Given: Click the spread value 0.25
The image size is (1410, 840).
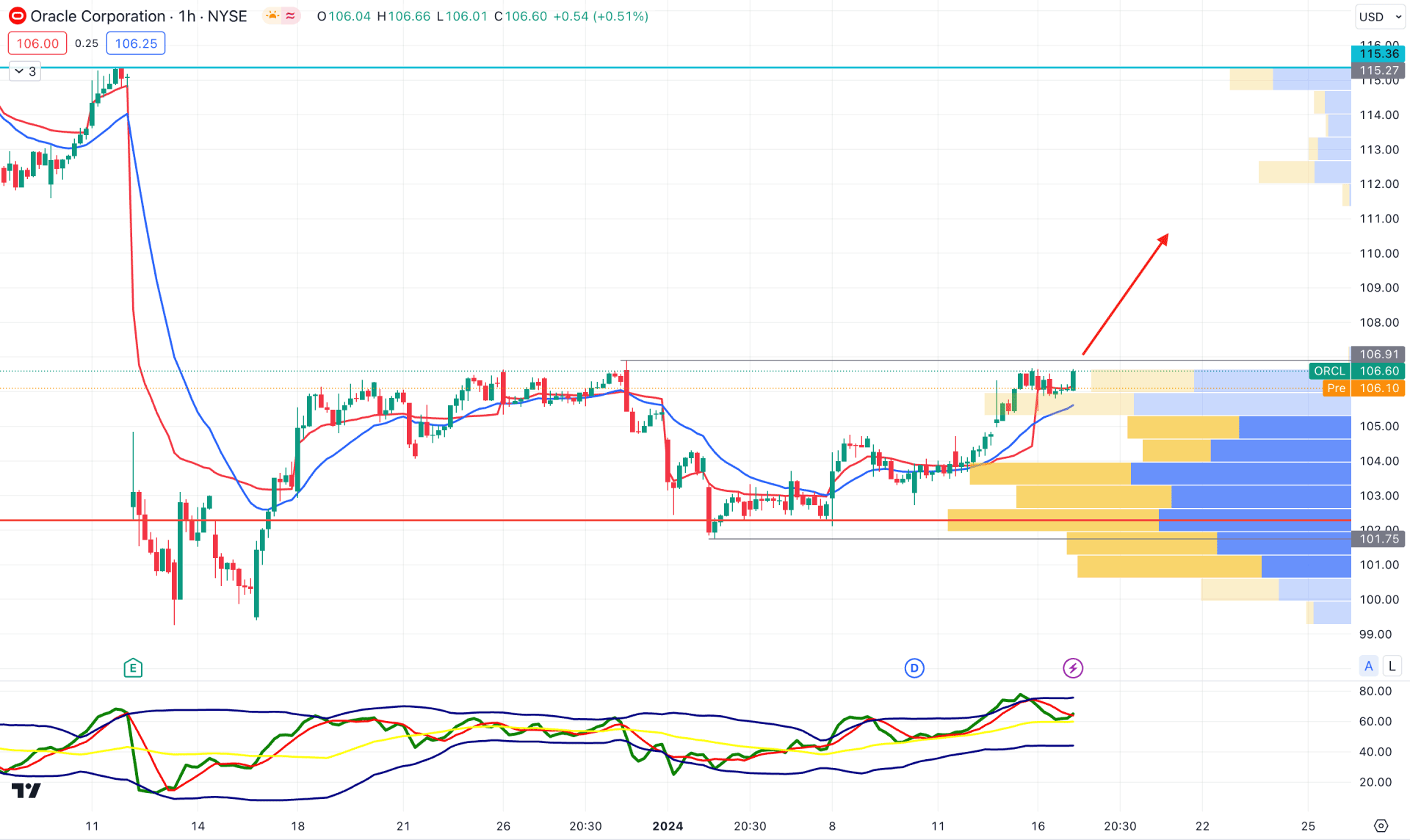Looking at the screenshot, I should tap(87, 43).
